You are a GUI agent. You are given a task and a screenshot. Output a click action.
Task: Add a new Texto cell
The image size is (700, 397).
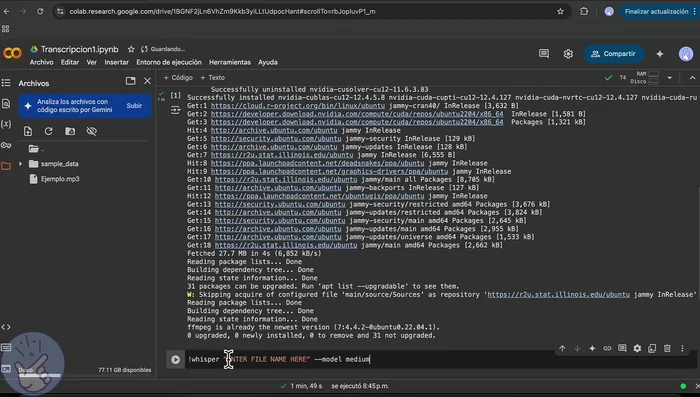212,78
